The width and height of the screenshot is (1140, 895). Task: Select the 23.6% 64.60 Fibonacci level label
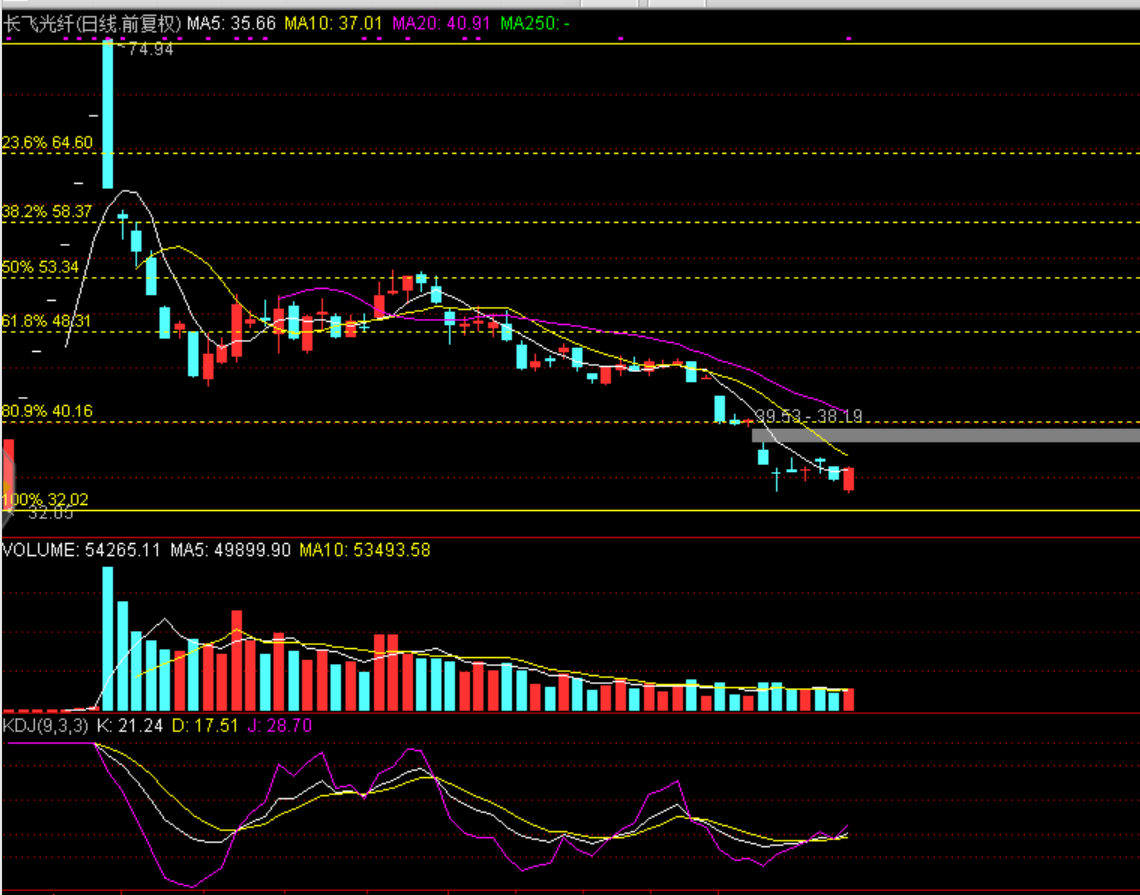(47, 143)
